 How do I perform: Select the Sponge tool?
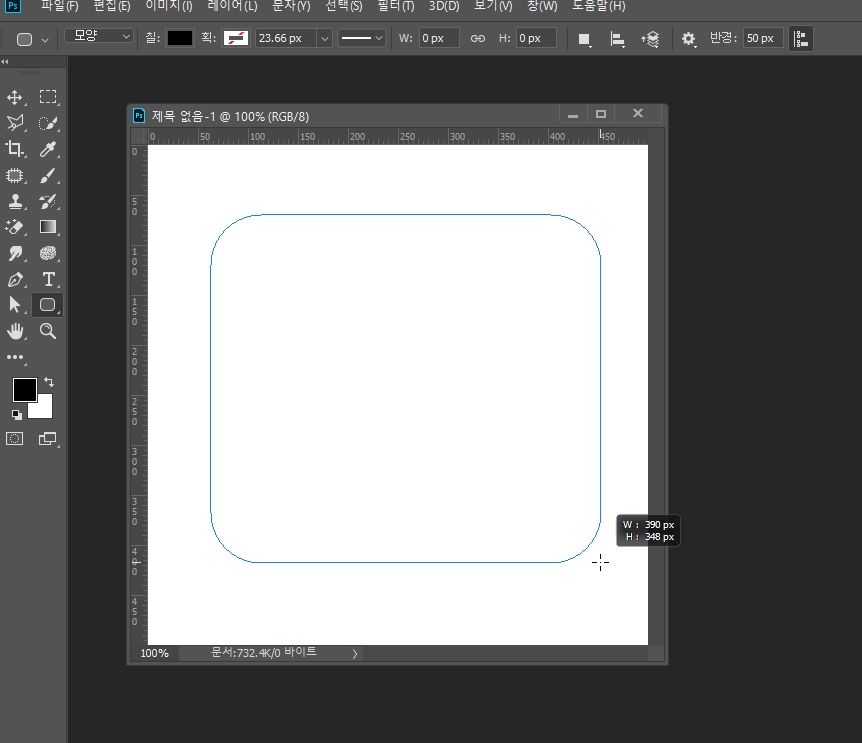[x=48, y=253]
